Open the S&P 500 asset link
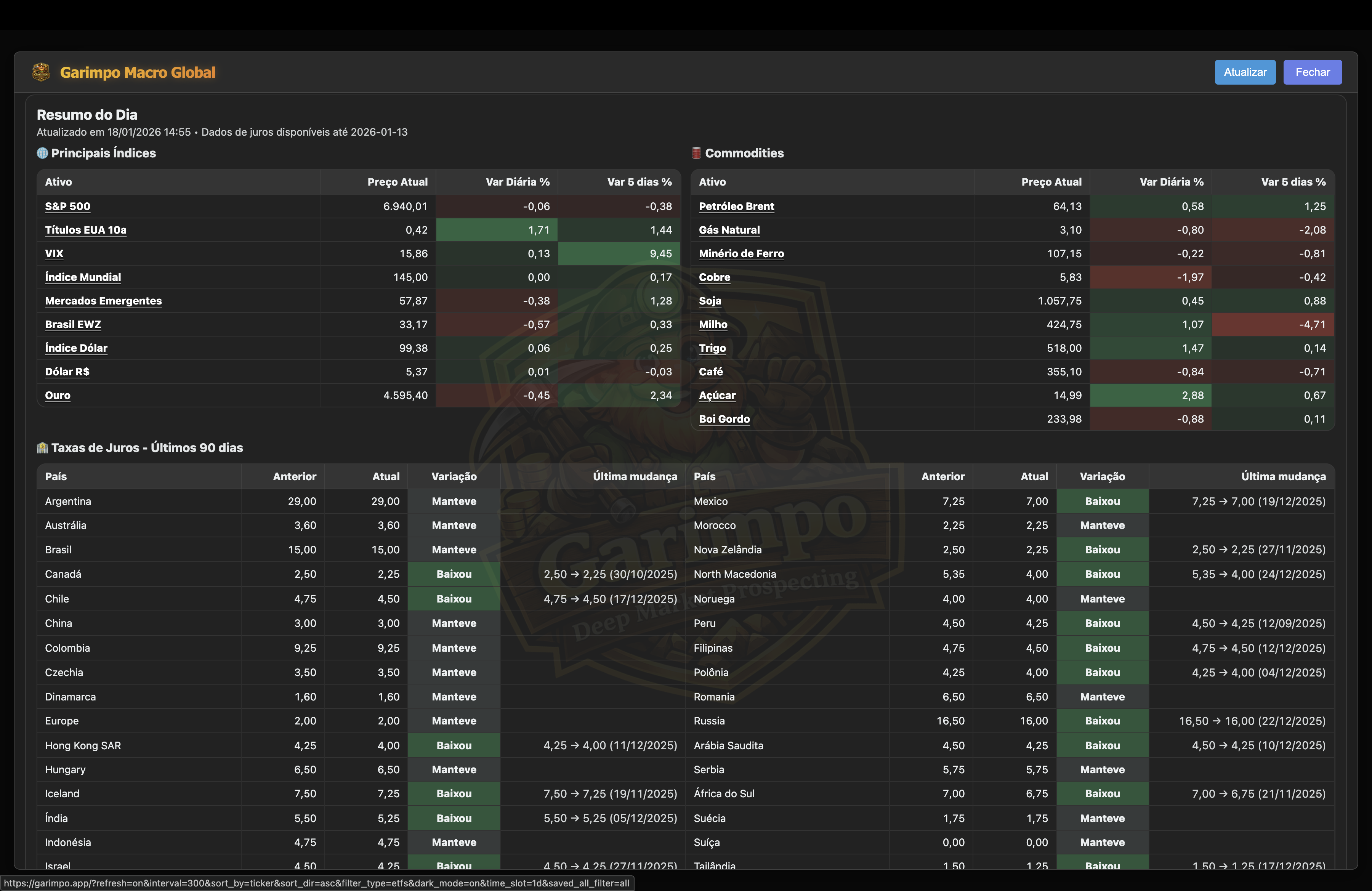The width and height of the screenshot is (1372, 891). pyautogui.click(x=67, y=206)
